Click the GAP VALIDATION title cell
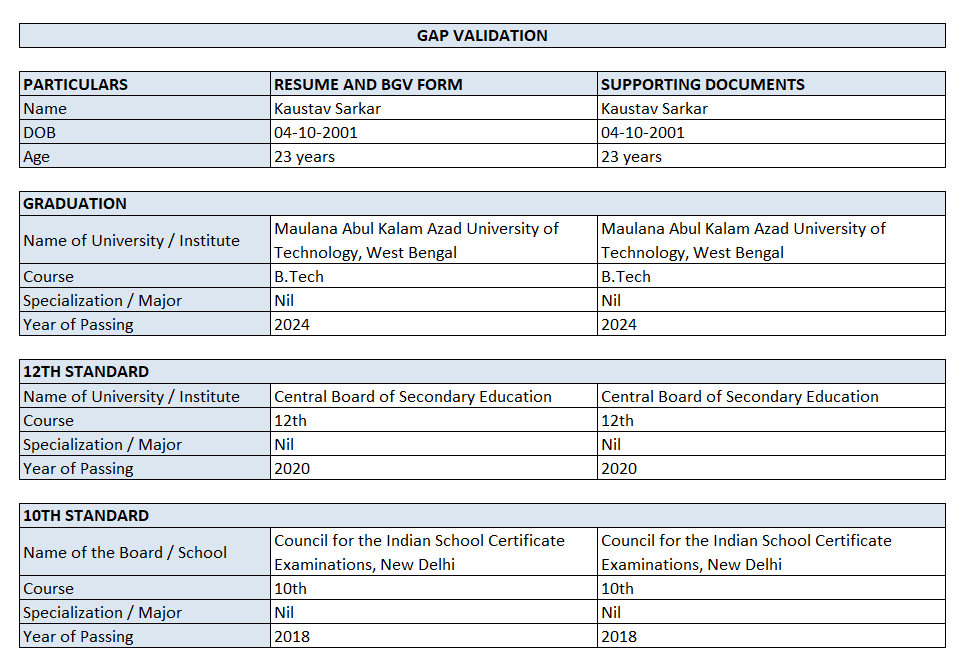 click(x=482, y=36)
